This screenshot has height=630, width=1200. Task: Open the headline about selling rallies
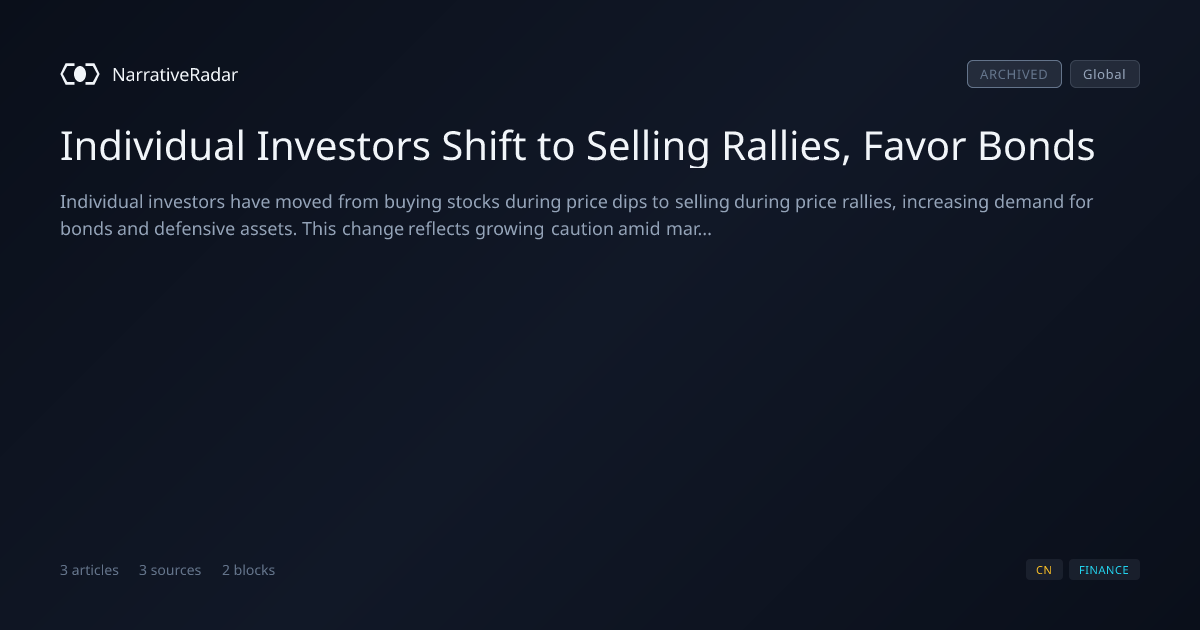(x=577, y=147)
